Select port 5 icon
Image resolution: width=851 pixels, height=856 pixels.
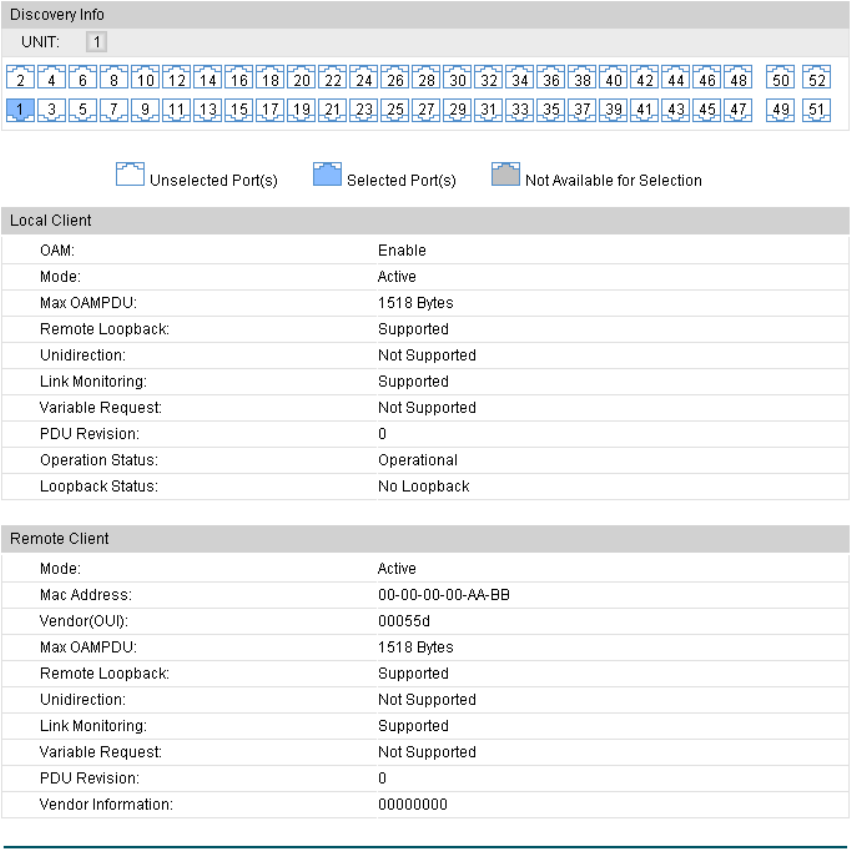(83, 110)
